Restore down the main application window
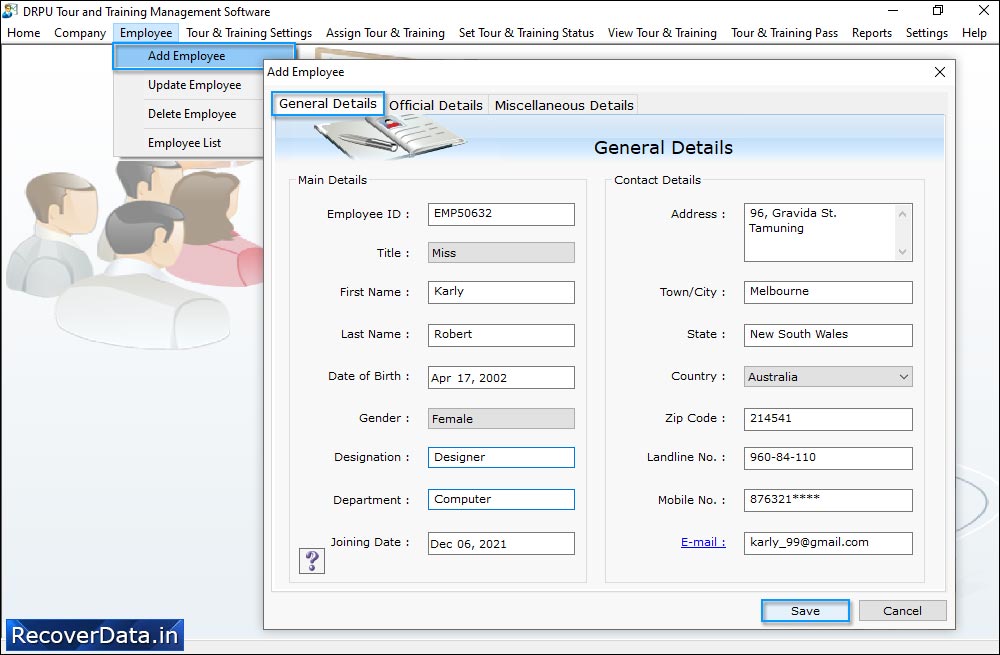The height and width of the screenshot is (655, 1000). [x=938, y=11]
